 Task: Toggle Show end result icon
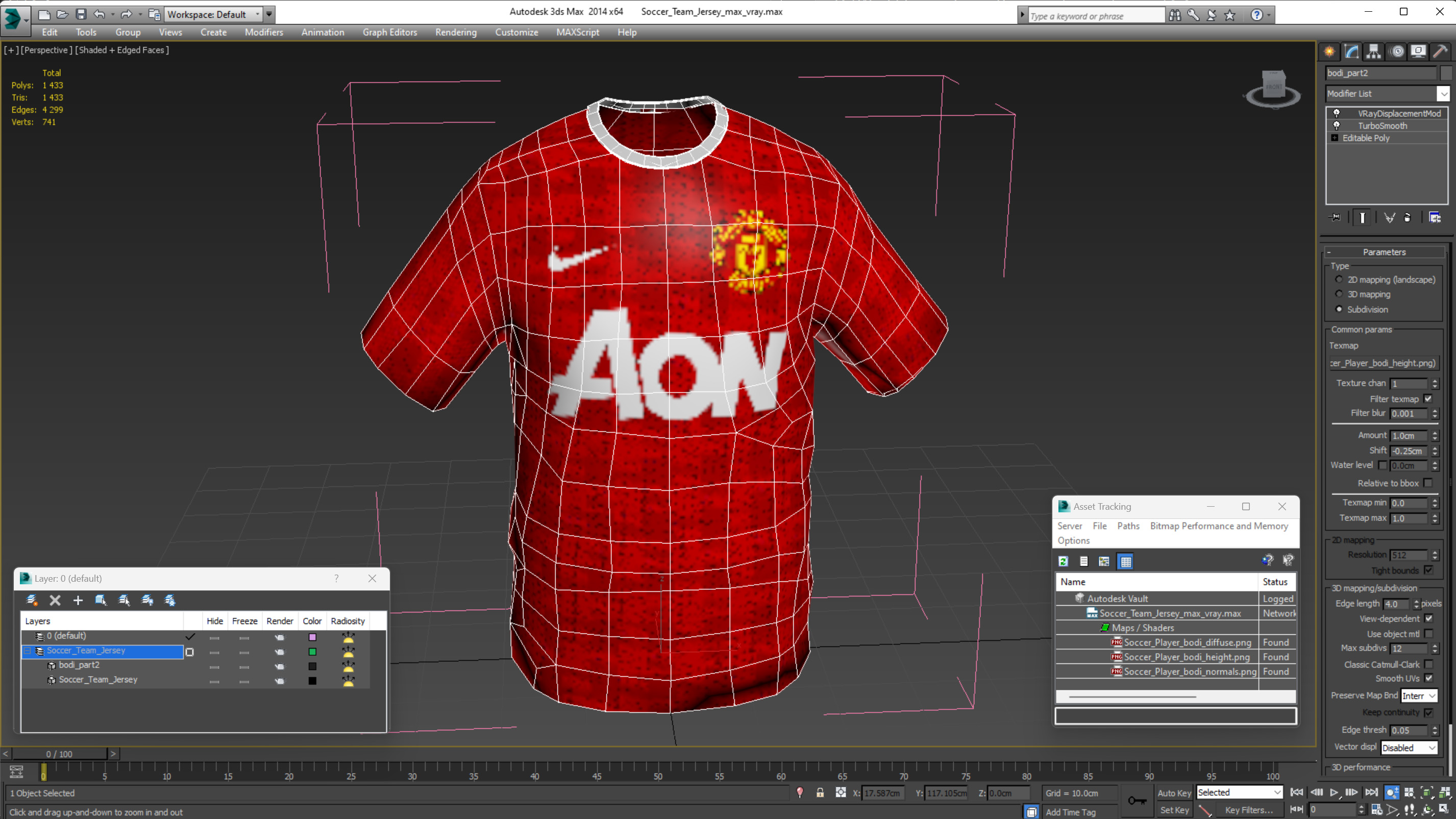click(x=1362, y=217)
